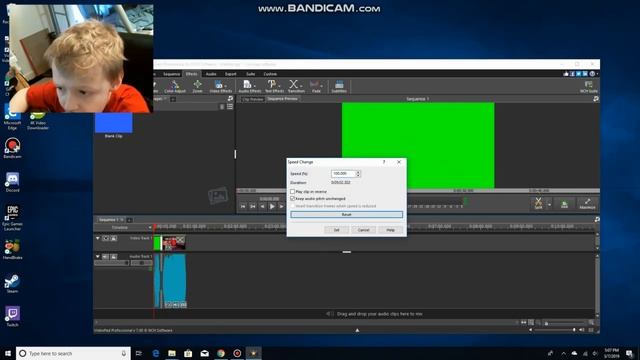The width and height of the screenshot is (640, 360).
Task: Open the Effects menu tab
Action: 191,74
